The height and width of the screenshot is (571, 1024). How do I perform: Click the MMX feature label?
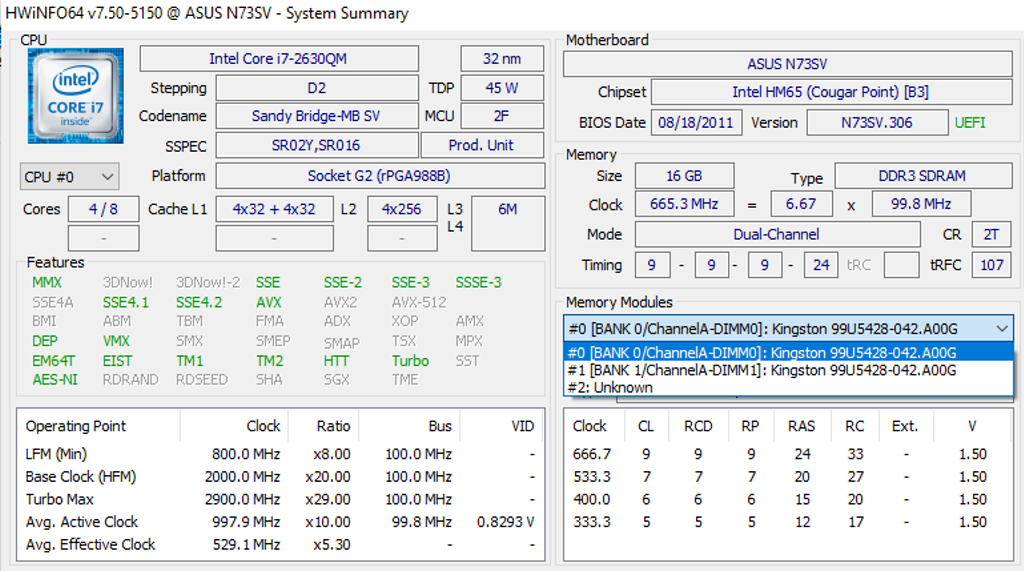point(47,282)
